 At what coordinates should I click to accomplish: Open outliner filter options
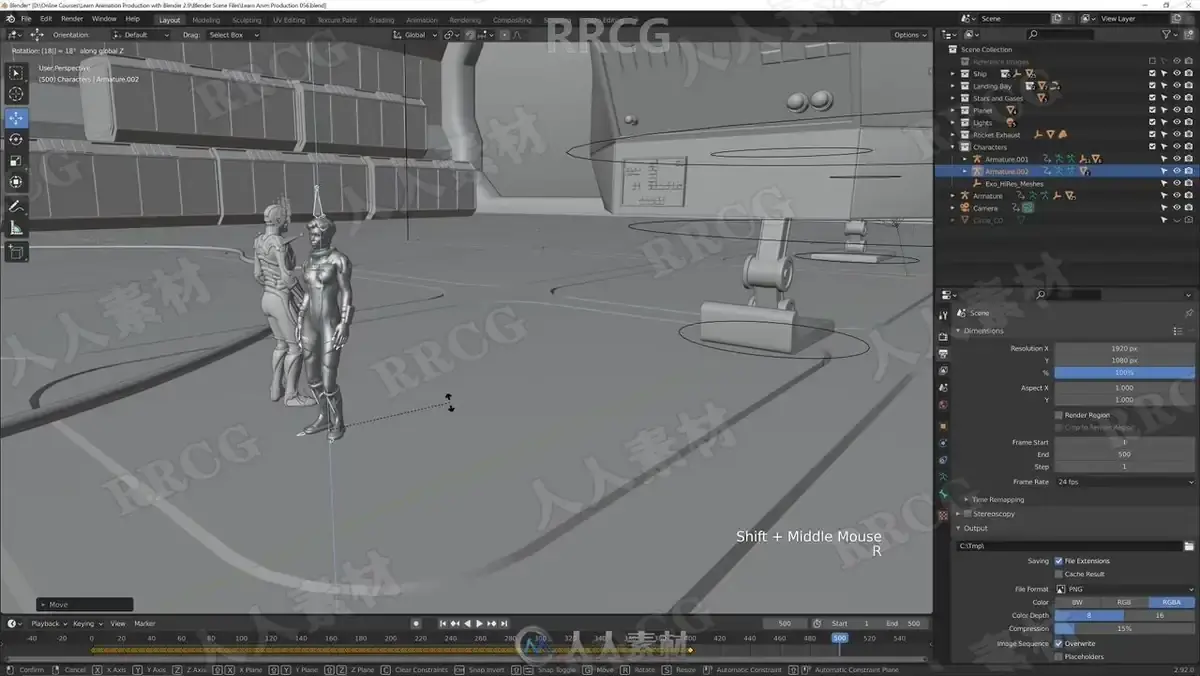point(1169,34)
